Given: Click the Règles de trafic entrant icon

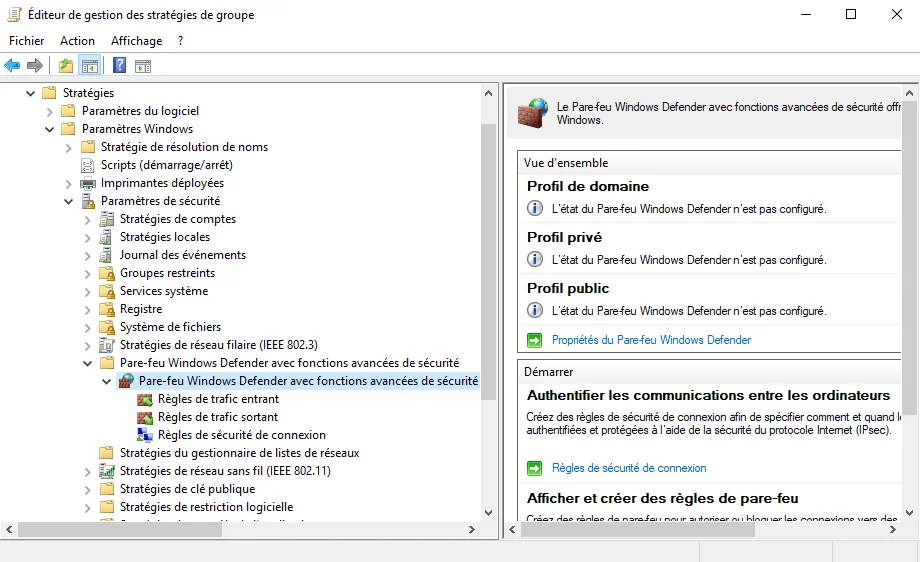Looking at the screenshot, I should click(145, 400).
